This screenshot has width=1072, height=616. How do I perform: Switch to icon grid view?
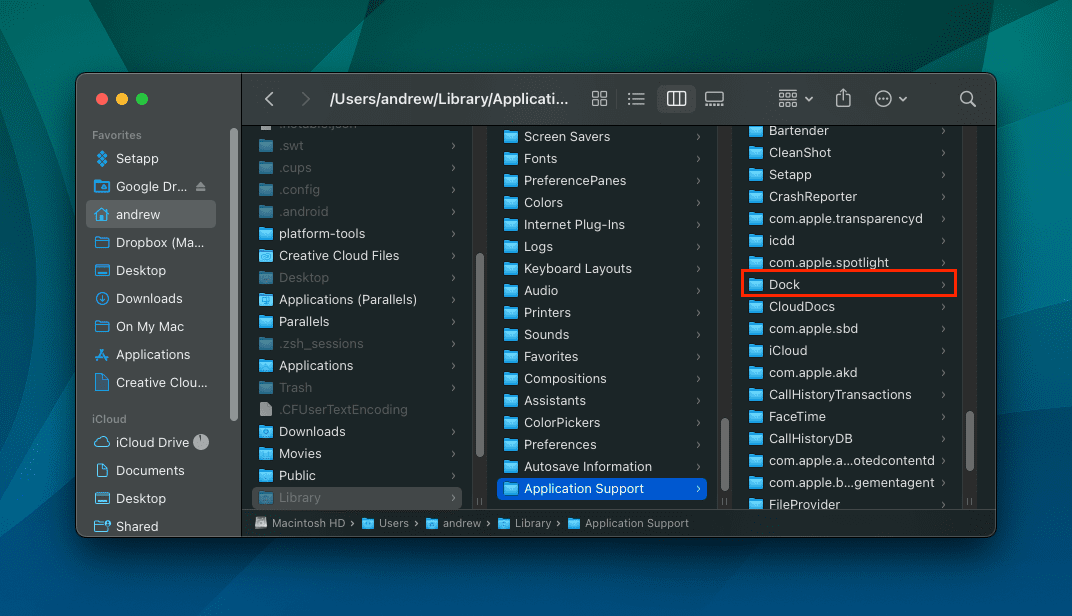600,99
